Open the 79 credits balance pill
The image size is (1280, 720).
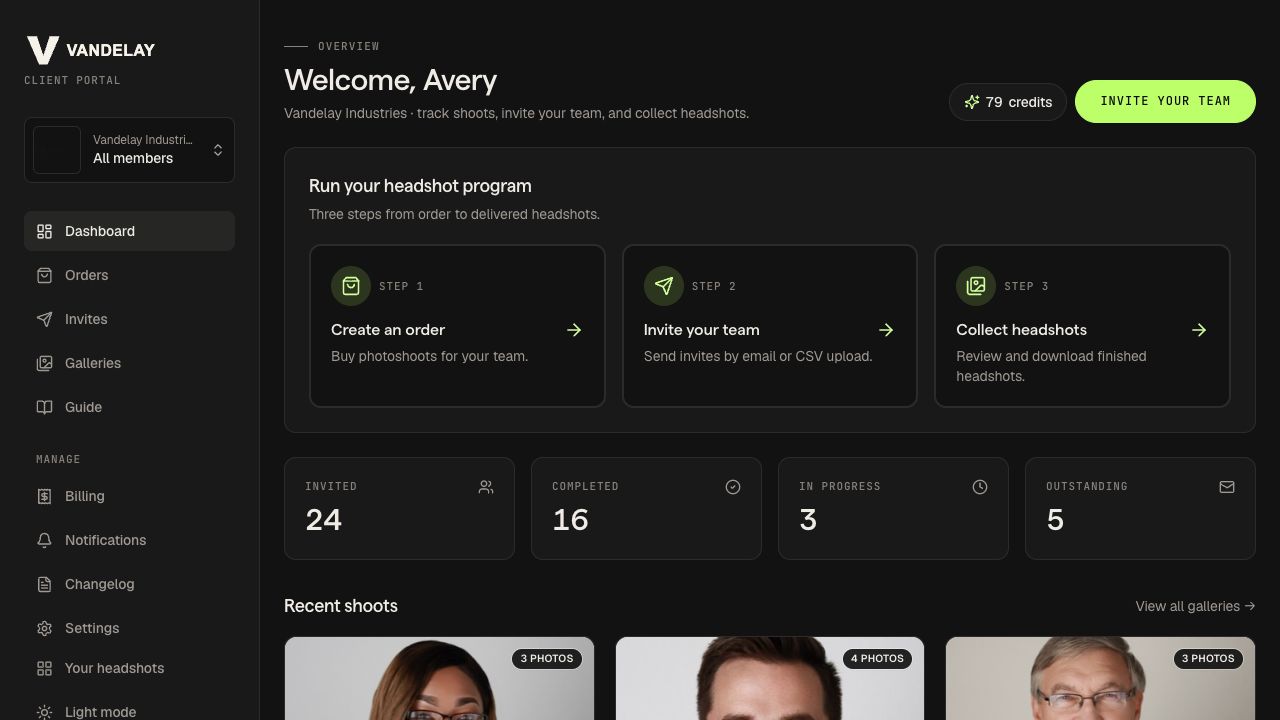pos(1008,102)
